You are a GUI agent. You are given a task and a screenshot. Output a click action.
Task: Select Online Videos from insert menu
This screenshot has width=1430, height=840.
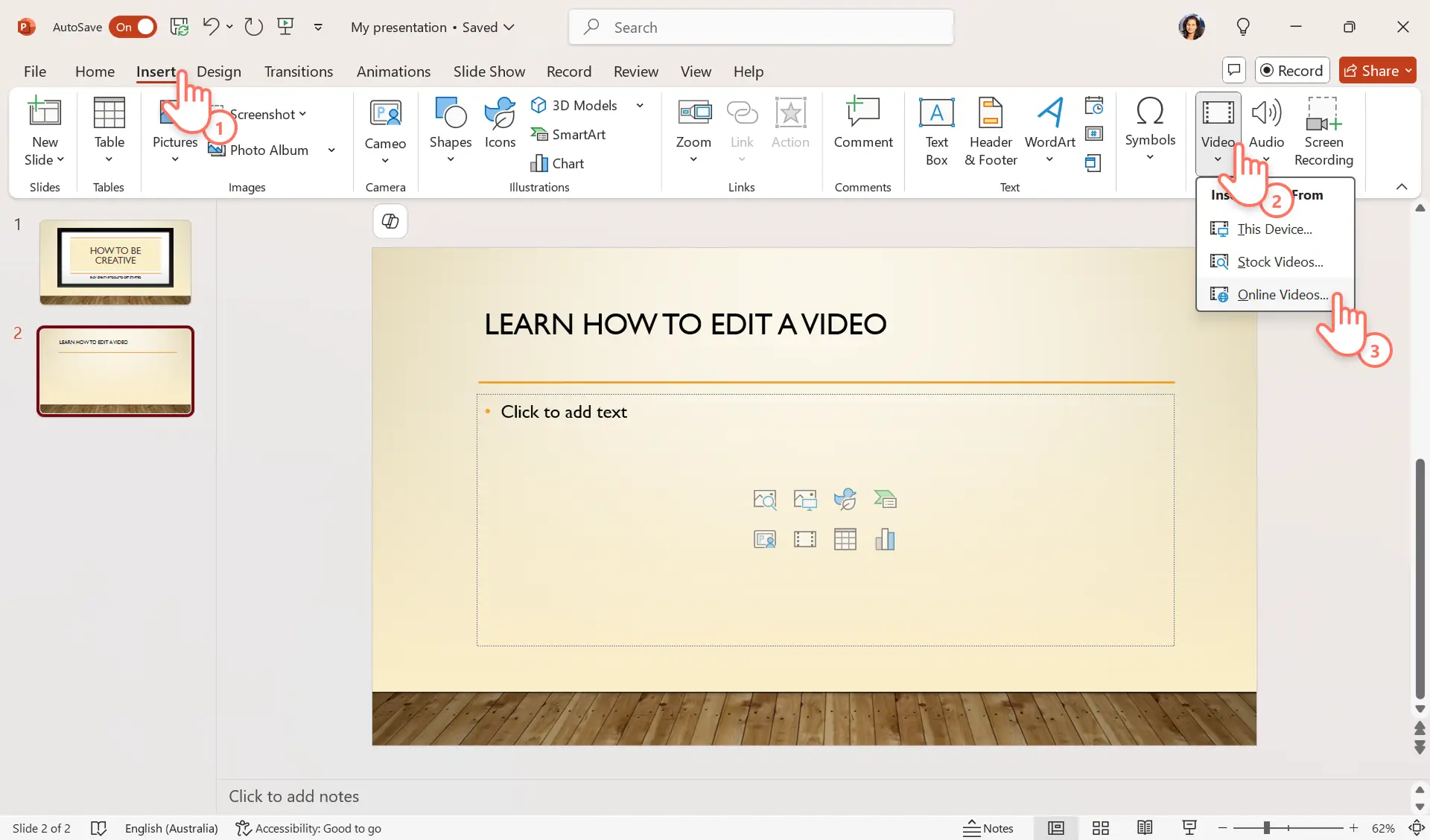(x=1281, y=294)
